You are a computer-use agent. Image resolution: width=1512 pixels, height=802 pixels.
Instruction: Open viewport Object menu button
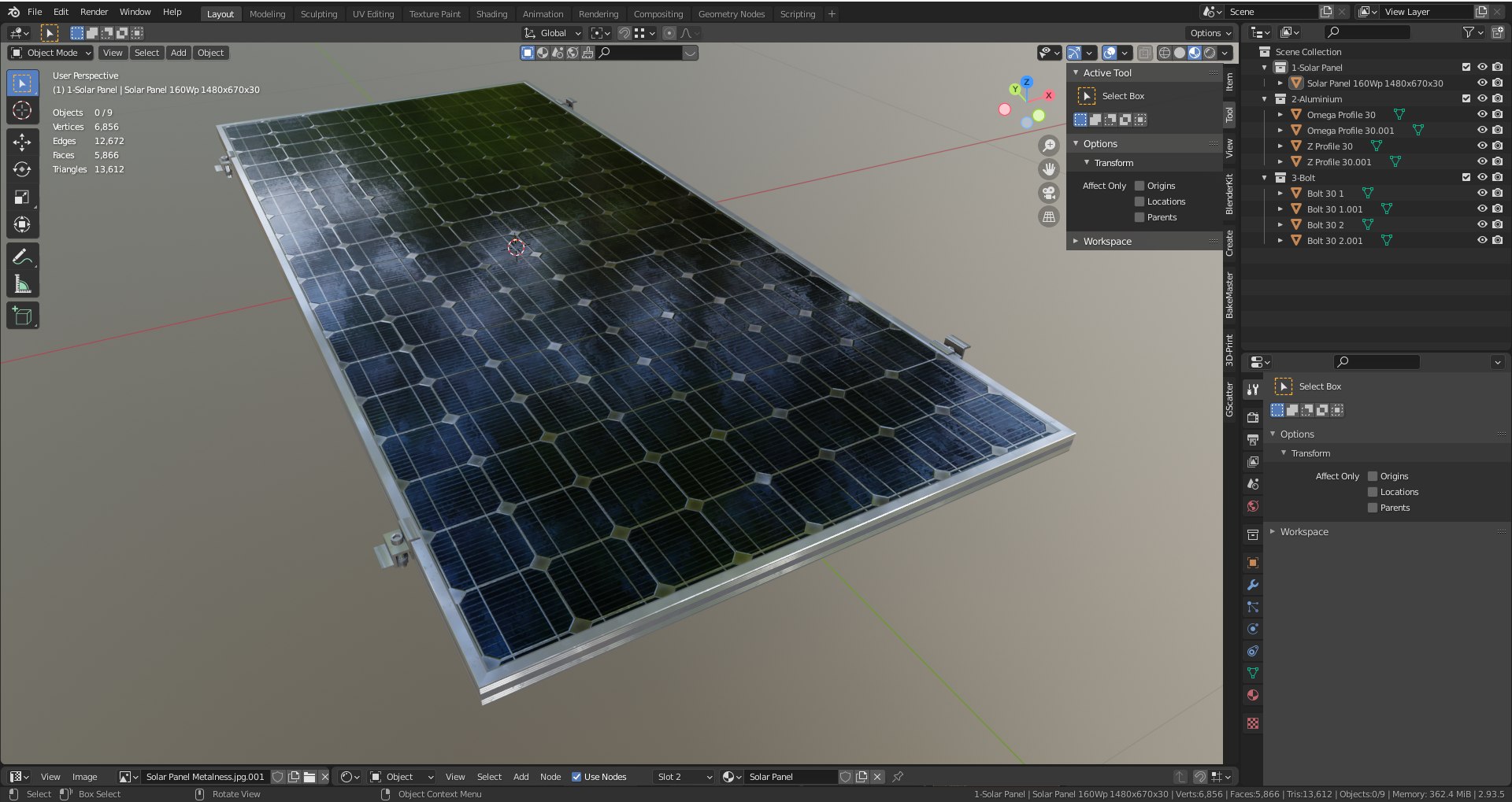(x=210, y=53)
